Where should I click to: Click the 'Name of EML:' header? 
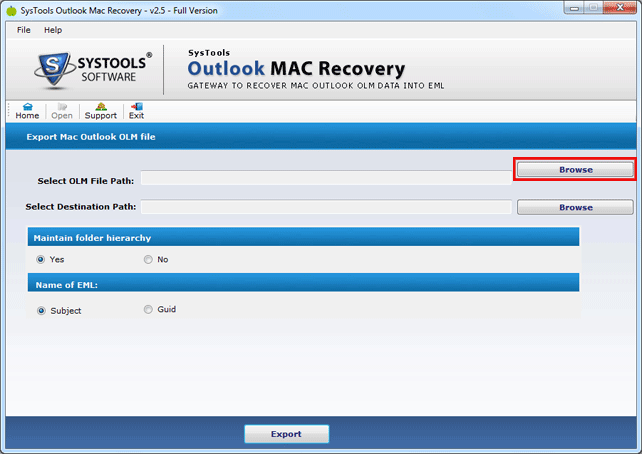(x=303, y=283)
